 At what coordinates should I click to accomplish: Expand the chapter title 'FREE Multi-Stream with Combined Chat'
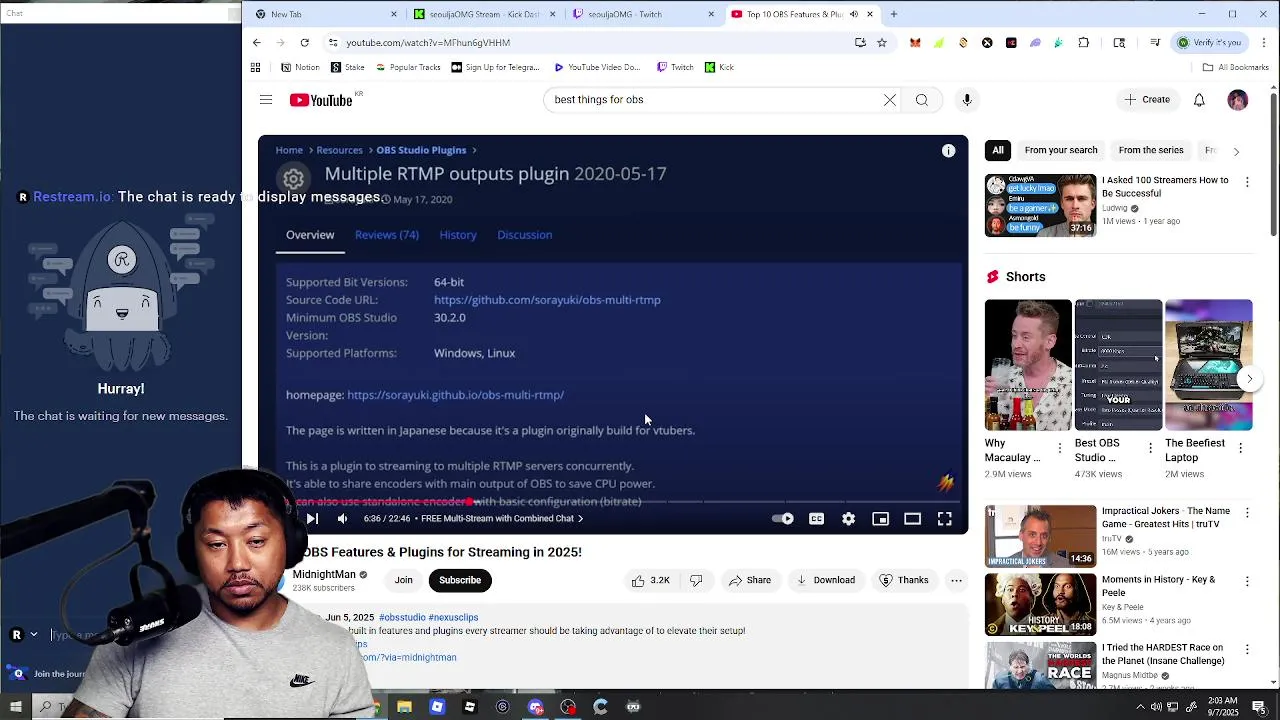[x=502, y=518]
